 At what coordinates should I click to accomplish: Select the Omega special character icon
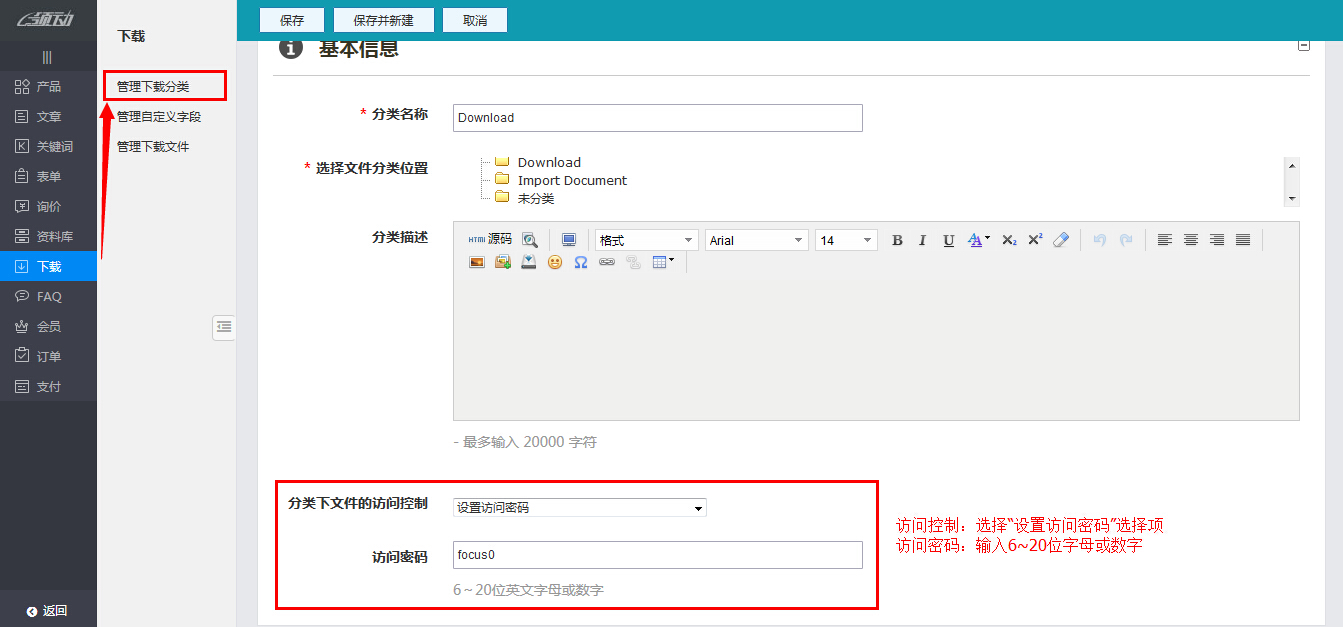coord(580,262)
